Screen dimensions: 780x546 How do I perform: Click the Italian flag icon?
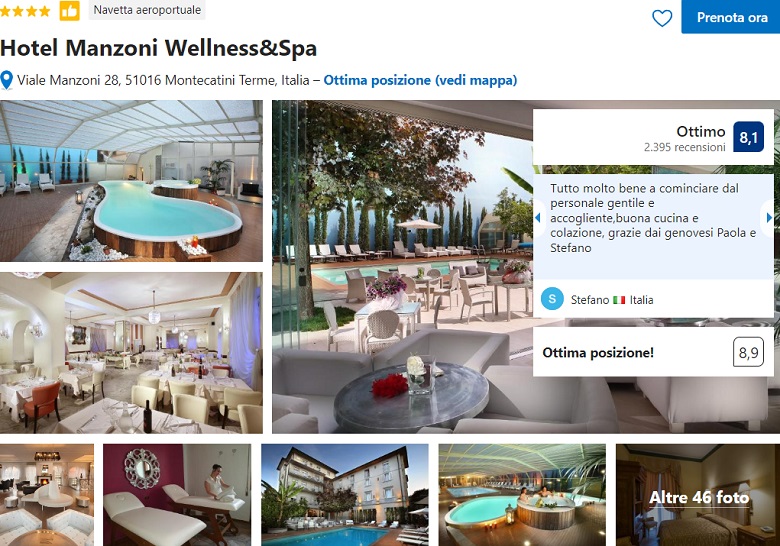point(619,300)
